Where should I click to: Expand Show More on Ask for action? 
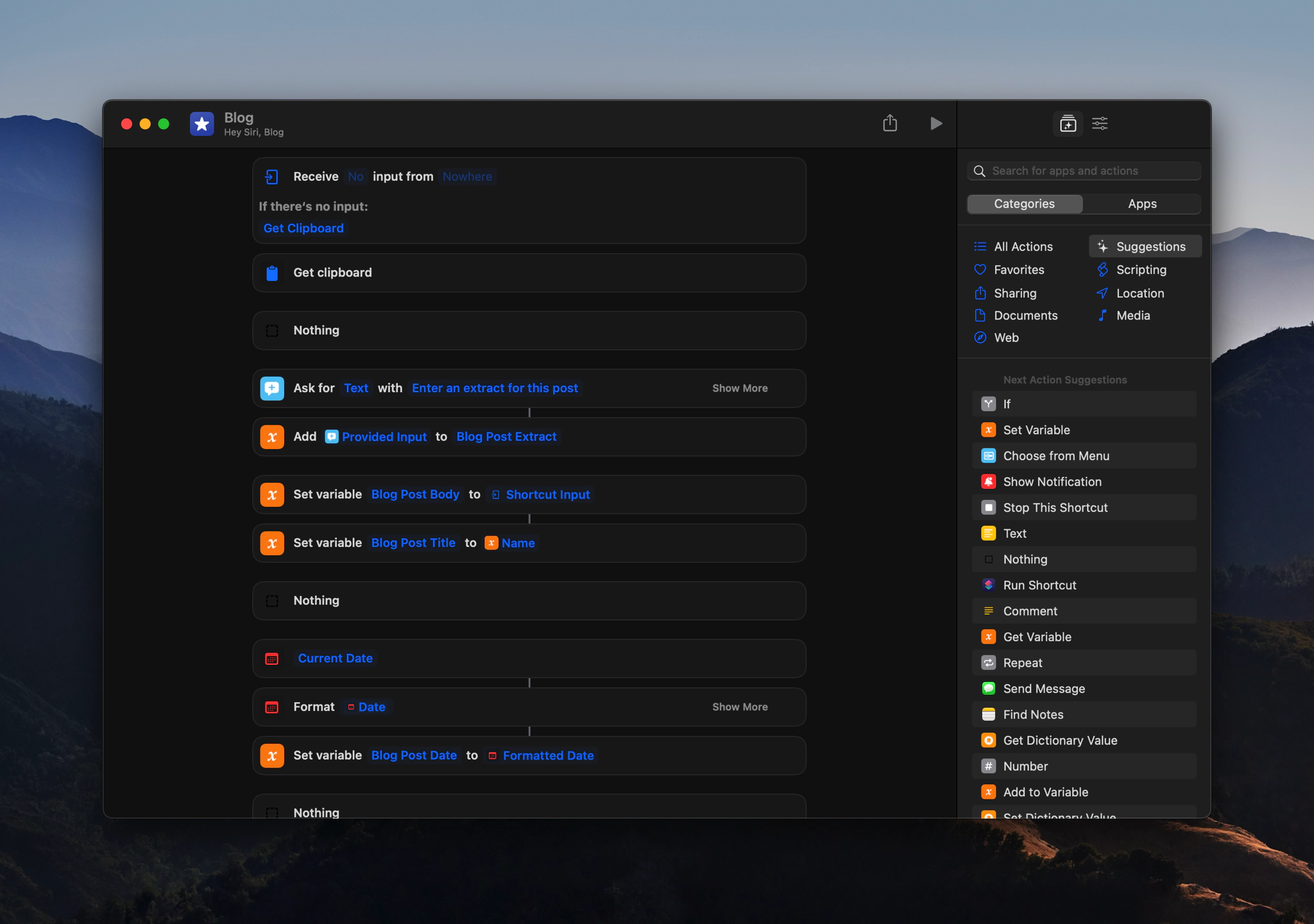(740, 388)
